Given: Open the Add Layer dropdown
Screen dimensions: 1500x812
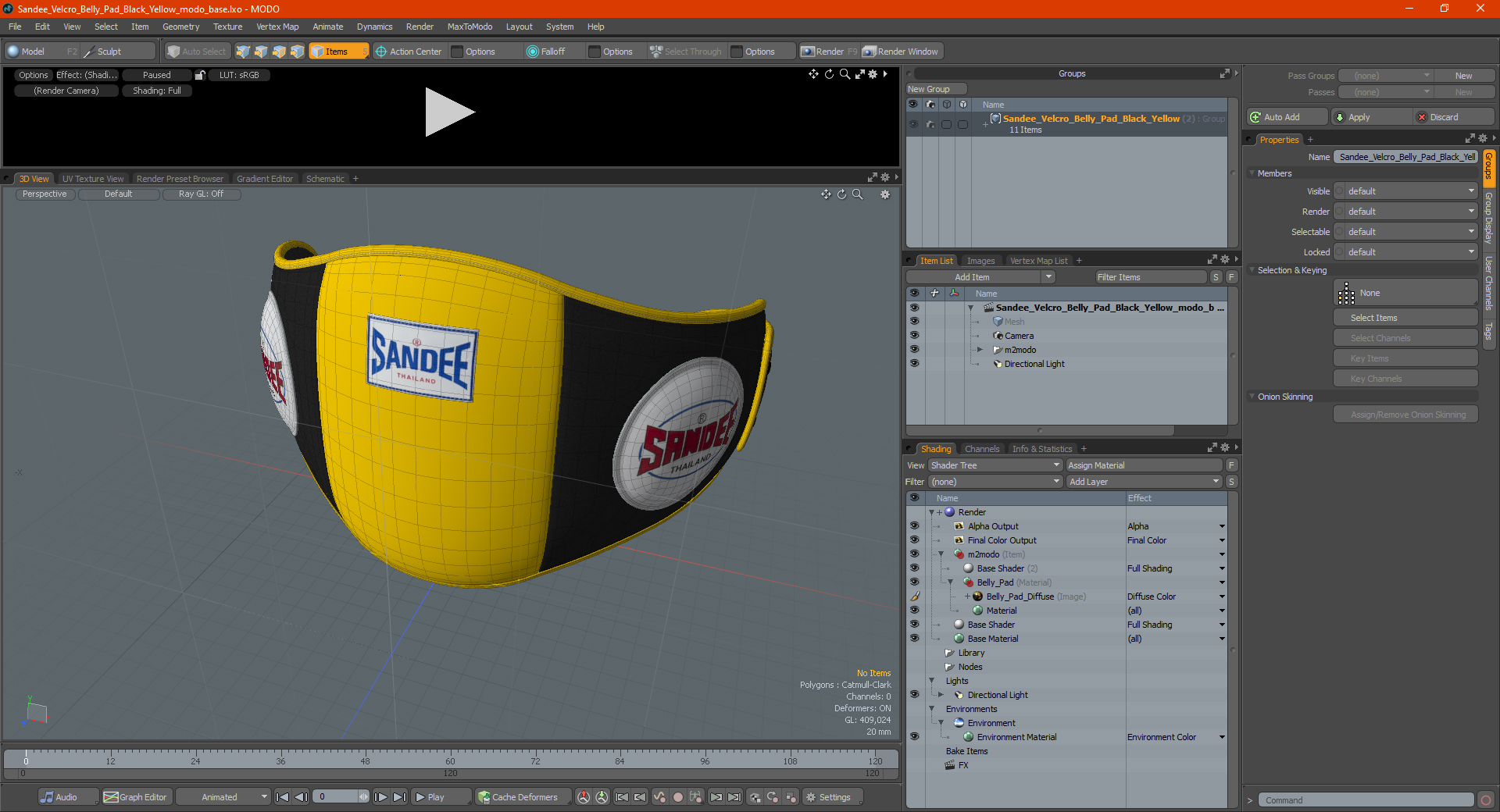Looking at the screenshot, I should click(x=1144, y=482).
